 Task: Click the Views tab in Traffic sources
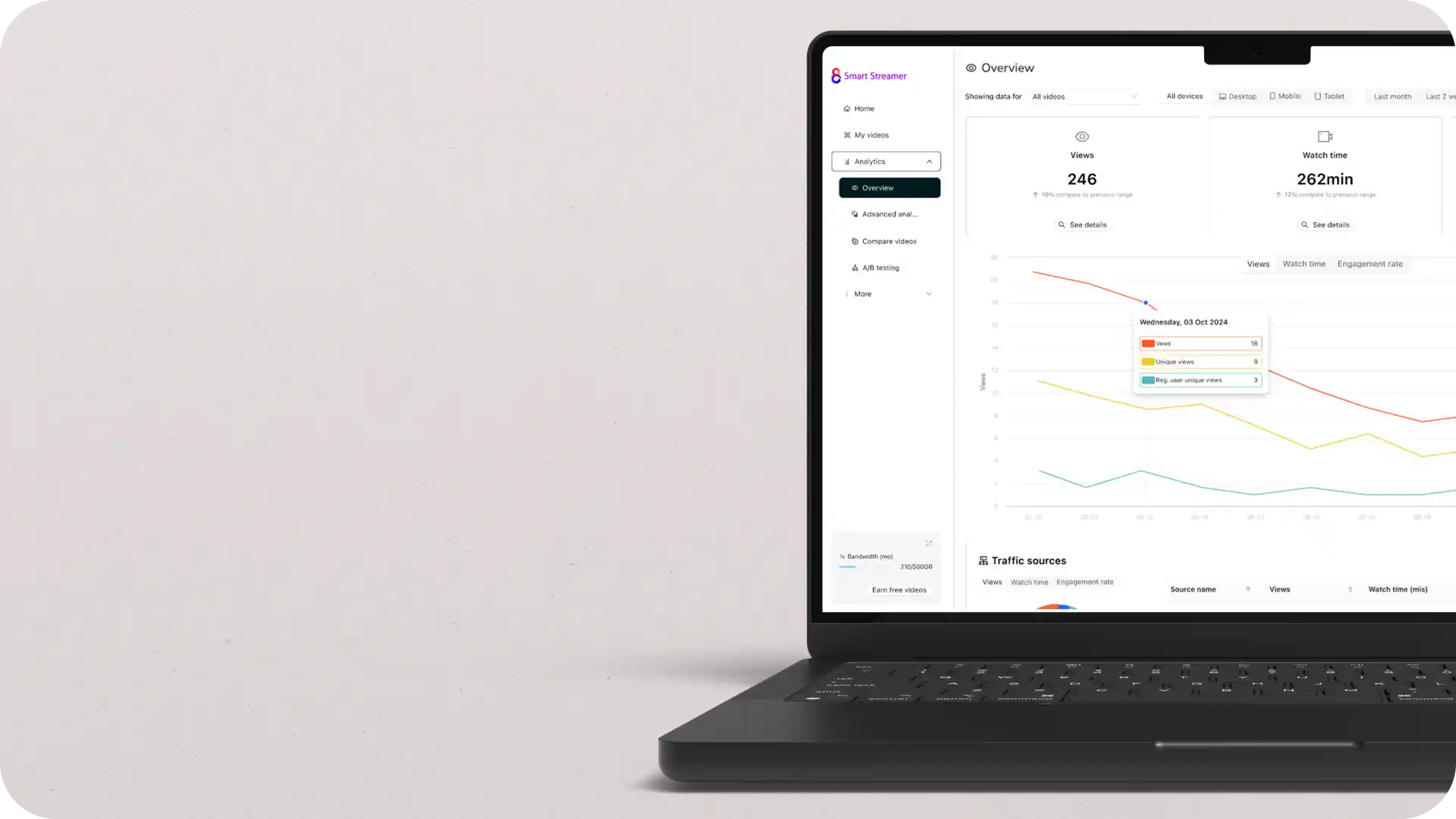[x=990, y=582]
